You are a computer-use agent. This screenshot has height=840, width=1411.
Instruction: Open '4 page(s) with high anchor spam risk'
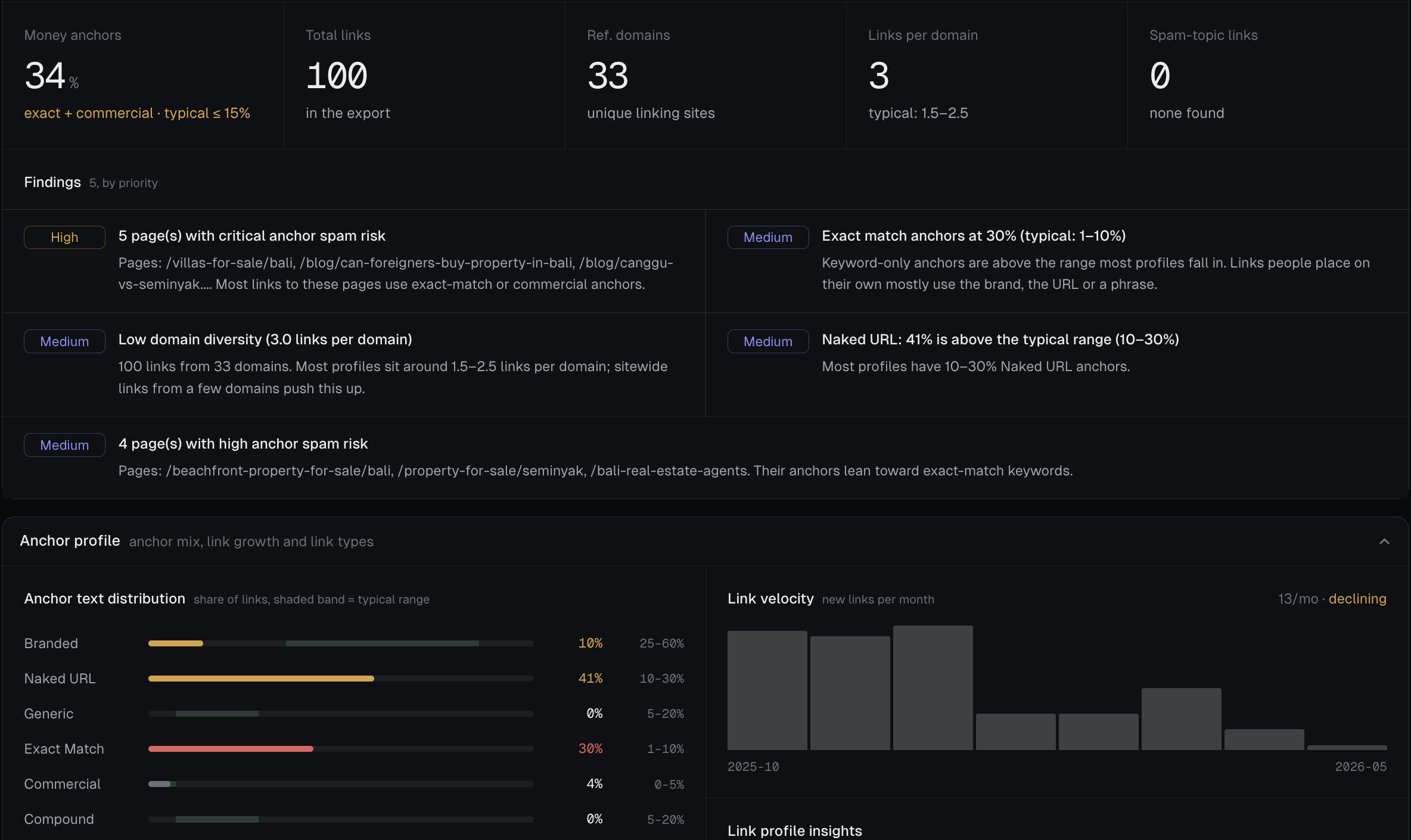(243, 444)
